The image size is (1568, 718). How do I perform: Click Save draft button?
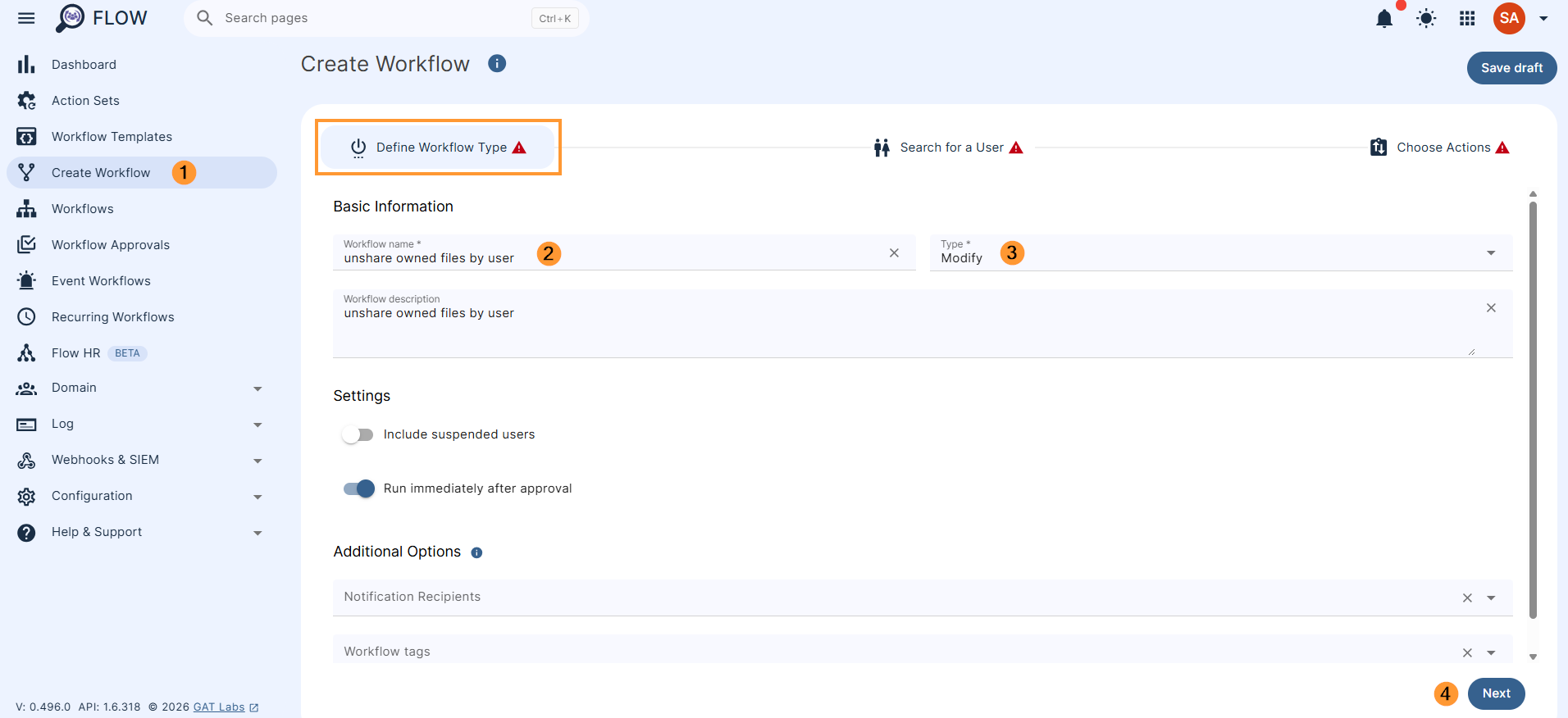point(1511,68)
